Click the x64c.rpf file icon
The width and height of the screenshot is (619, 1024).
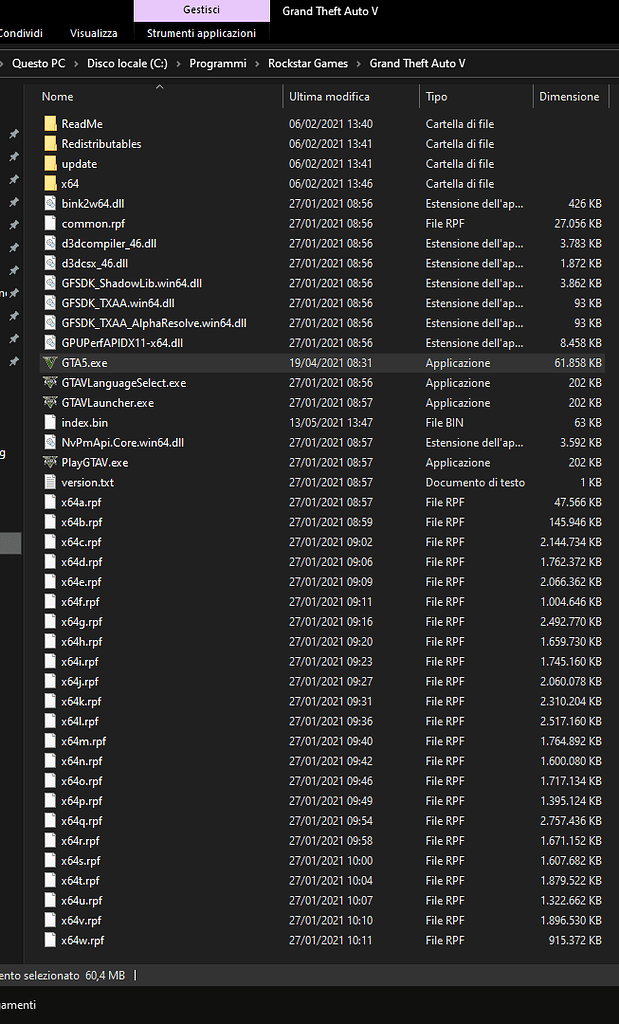click(x=50, y=542)
